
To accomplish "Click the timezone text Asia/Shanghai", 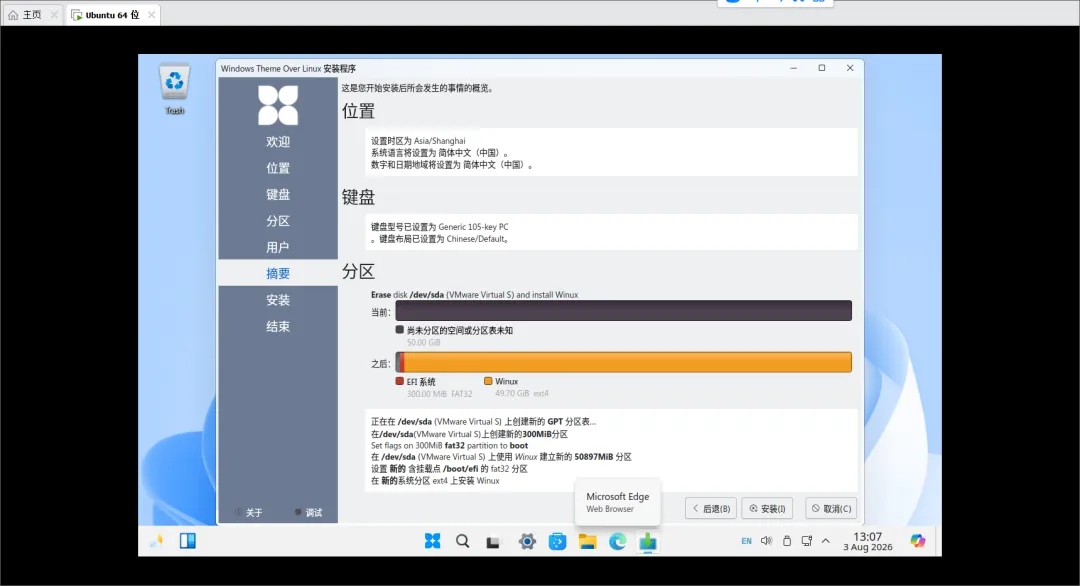I will [439, 140].
